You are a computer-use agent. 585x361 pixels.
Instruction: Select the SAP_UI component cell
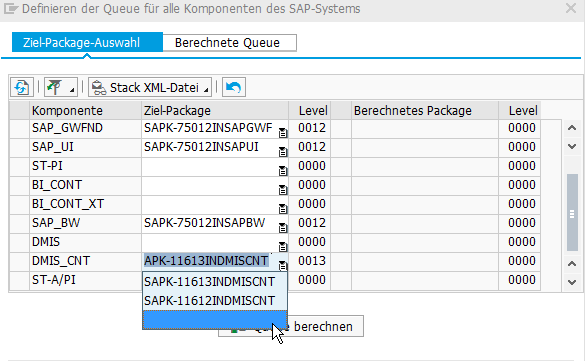click(x=85, y=147)
